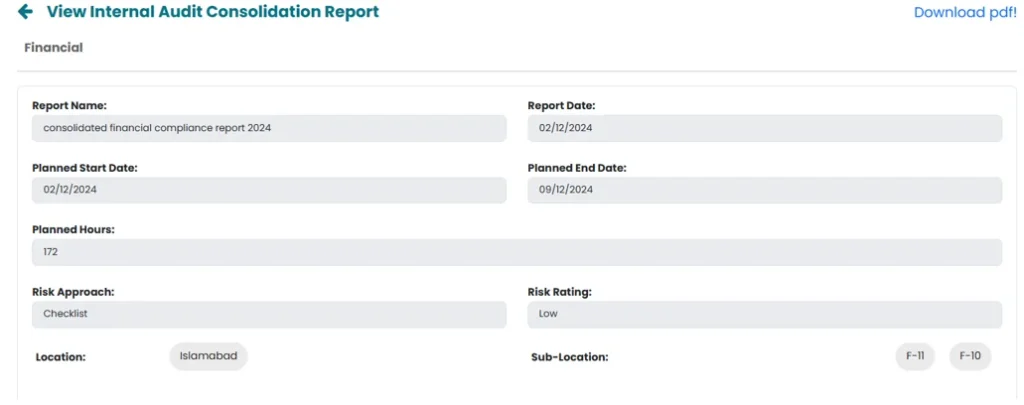The height and width of the screenshot is (405, 1024).
Task: Click the Report Date field
Action: [764, 128]
